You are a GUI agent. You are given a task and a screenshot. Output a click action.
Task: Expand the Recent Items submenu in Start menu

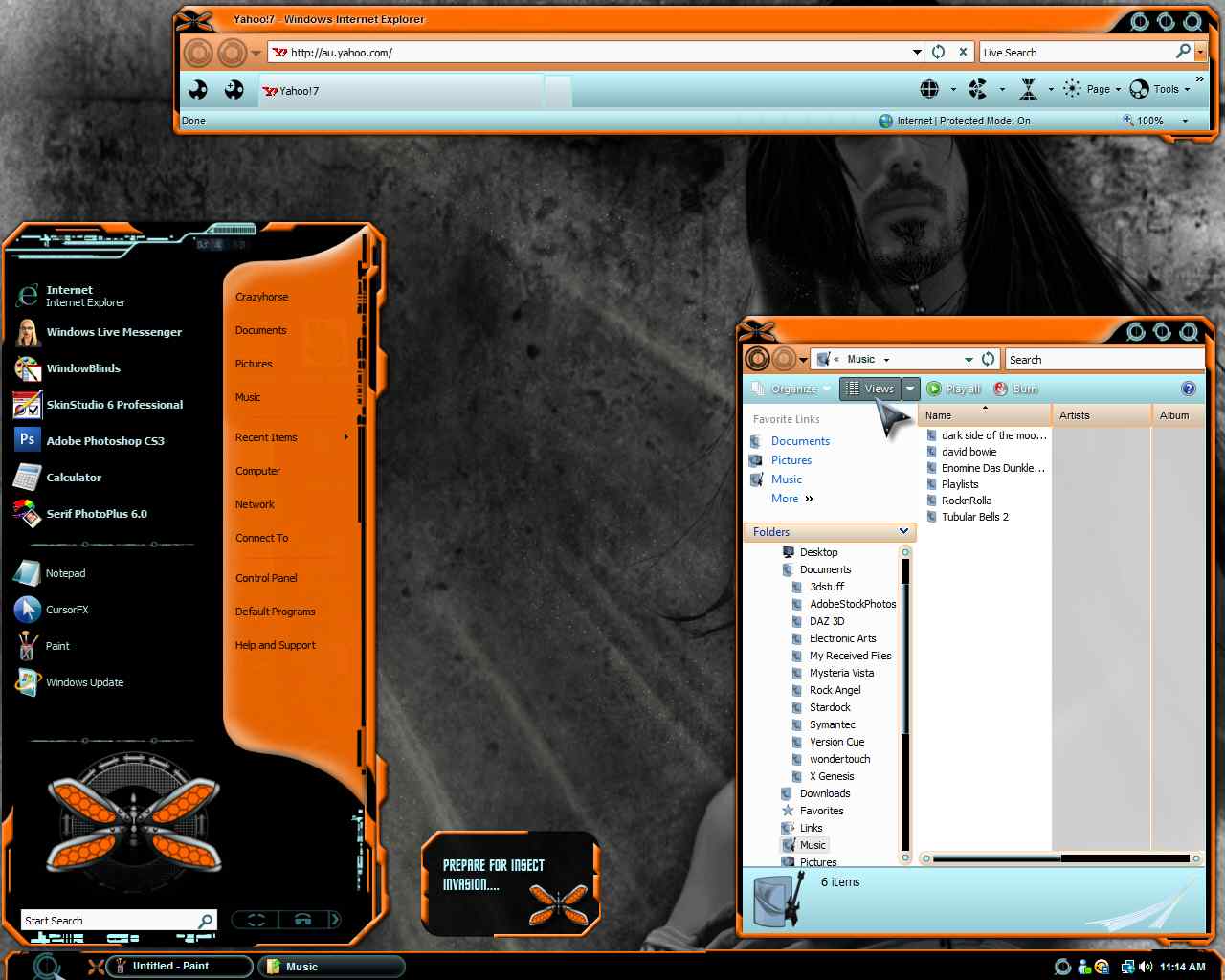[x=345, y=437]
